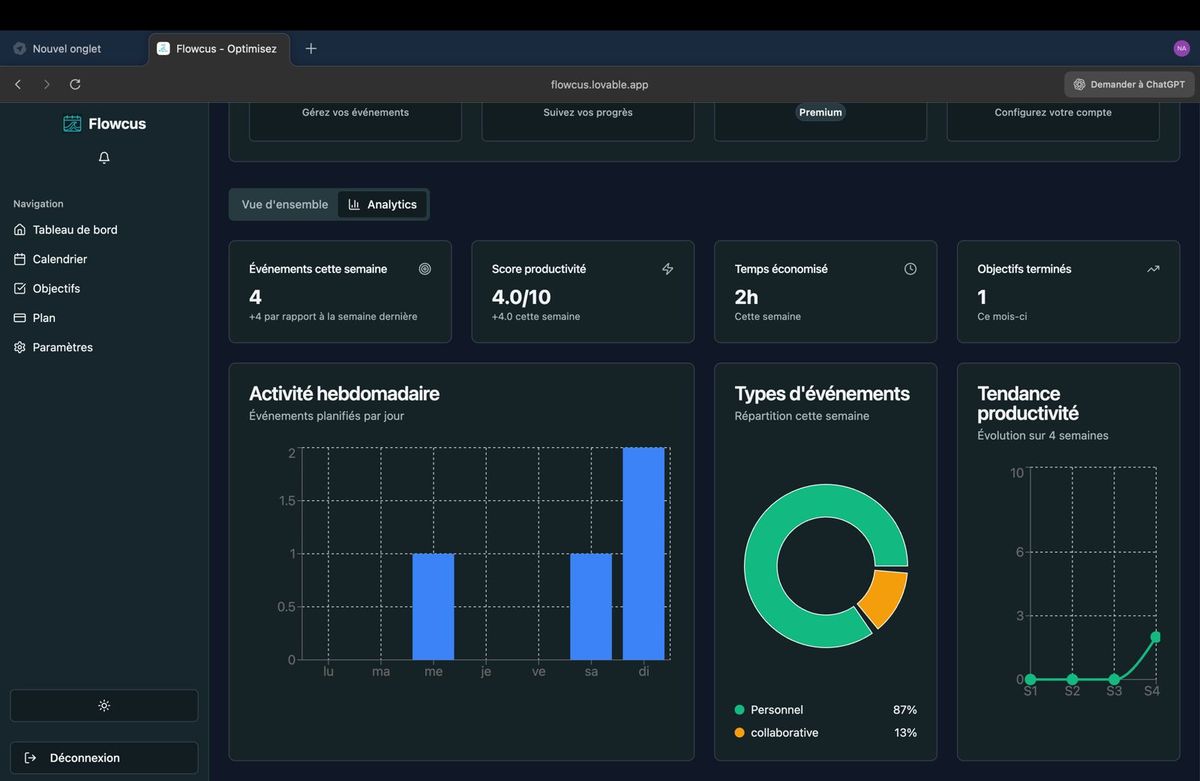The width and height of the screenshot is (1200, 781).
Task: Select the Analytics tab label
Action: coord(392,204)
